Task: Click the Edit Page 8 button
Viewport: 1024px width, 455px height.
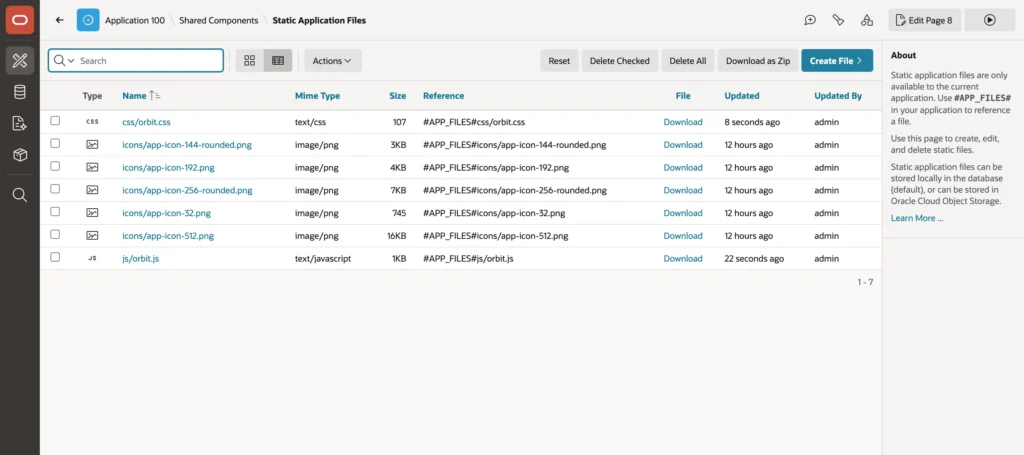Action: pos(925,20)
